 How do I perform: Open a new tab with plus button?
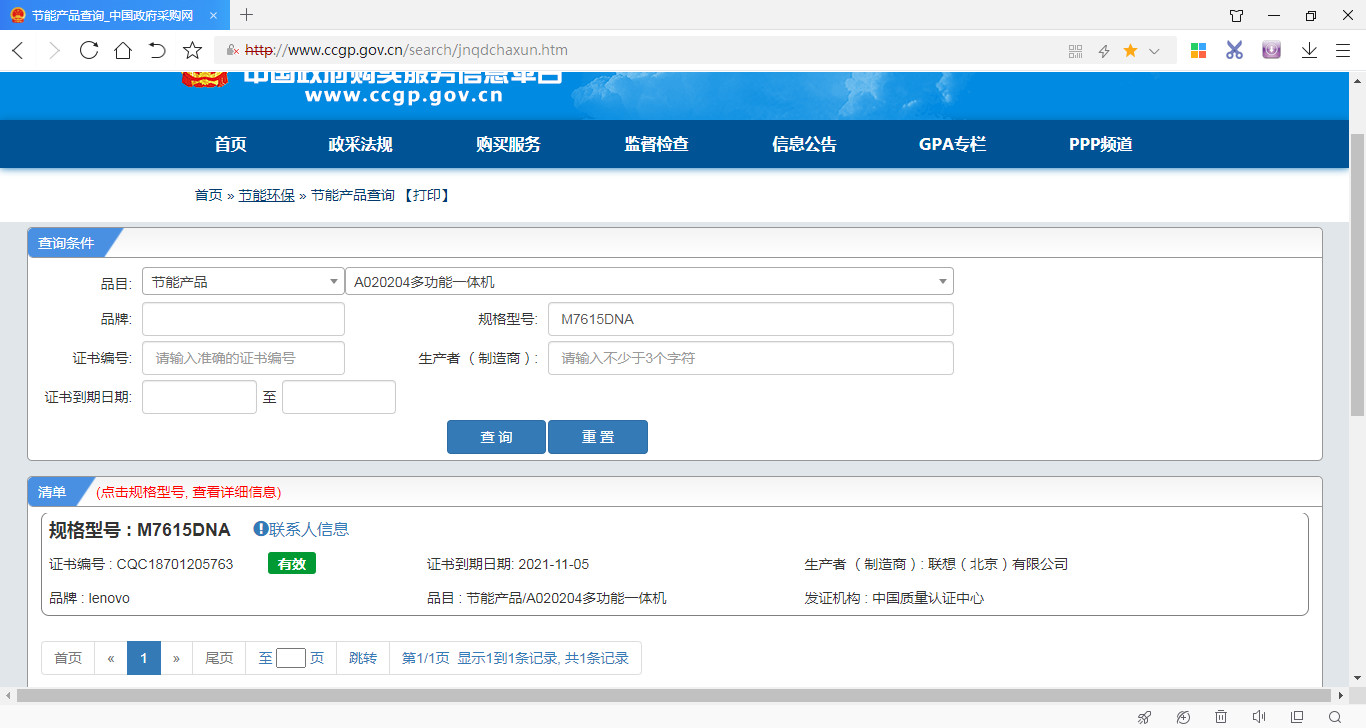(247, 15)
